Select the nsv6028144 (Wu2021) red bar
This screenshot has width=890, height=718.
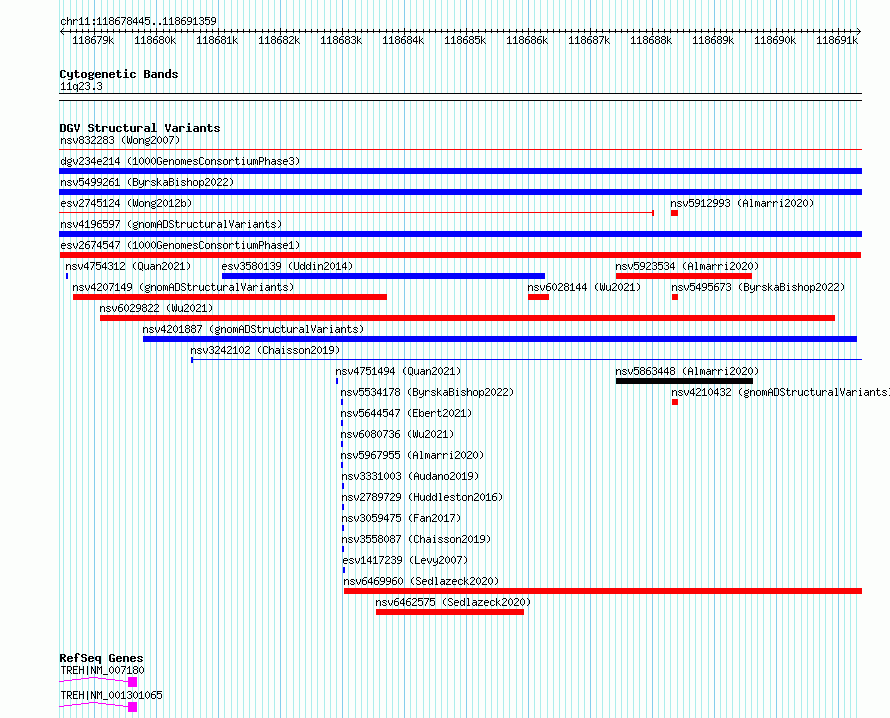coord(538,297)
